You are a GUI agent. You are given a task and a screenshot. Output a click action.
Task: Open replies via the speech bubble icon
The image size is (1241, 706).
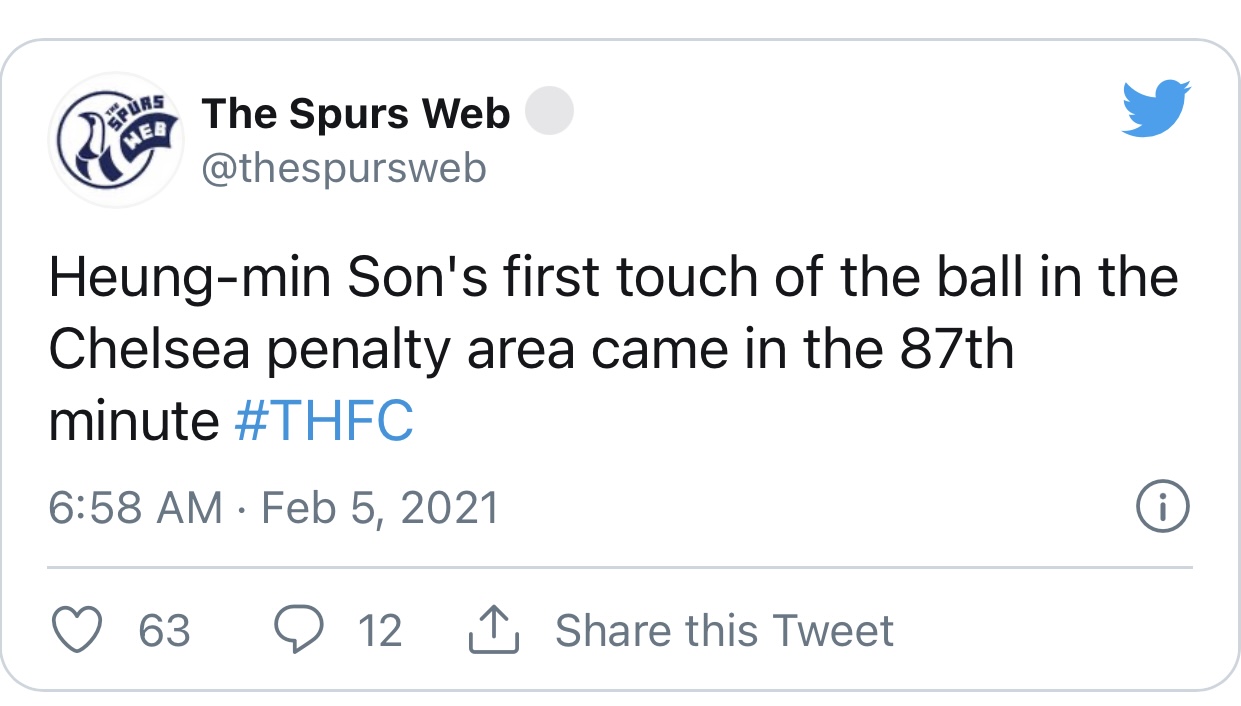pyautogui.click(x=296, y=630)
